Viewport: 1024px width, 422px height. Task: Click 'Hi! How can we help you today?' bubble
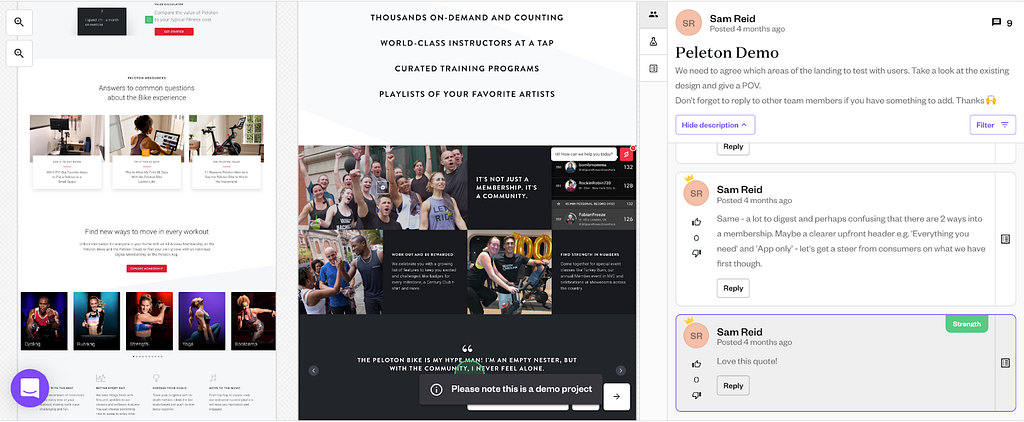click(x=584, y=154)
